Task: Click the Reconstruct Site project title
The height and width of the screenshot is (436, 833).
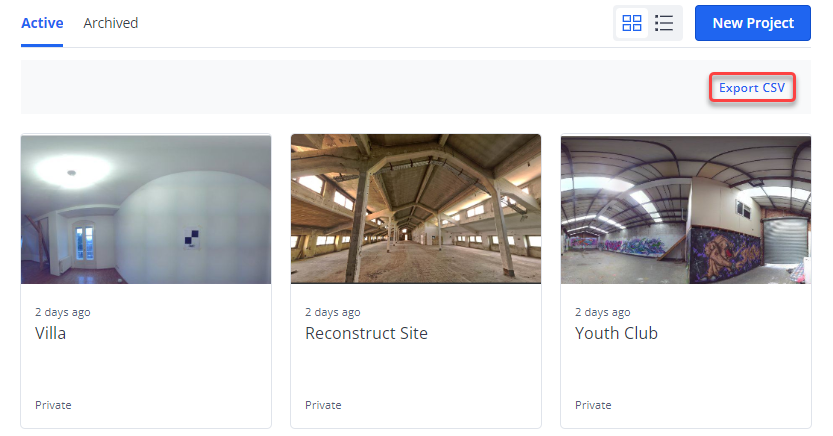Action: pyautogui.click(x=366, y=333)
